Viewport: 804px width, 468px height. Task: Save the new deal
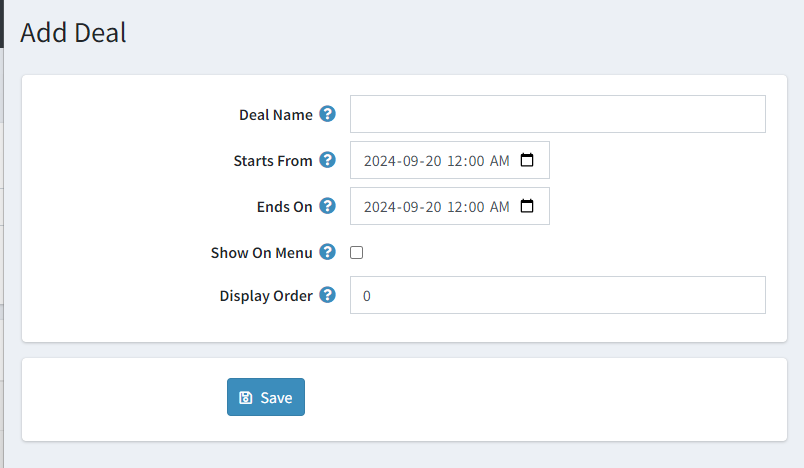click(266, 397)
